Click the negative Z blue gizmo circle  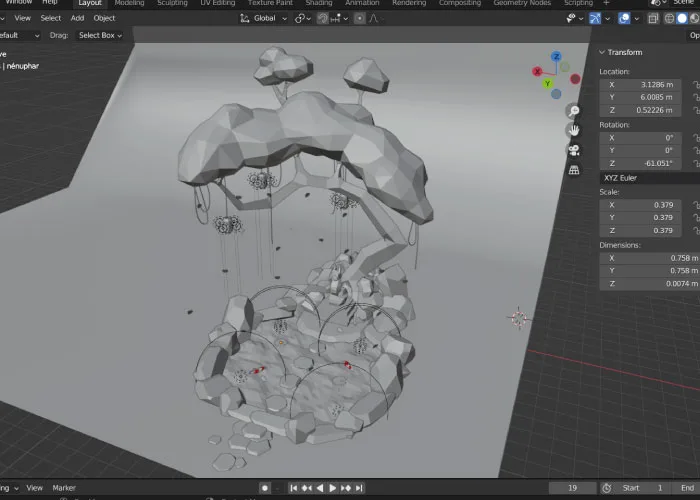[x=556, y=94]
